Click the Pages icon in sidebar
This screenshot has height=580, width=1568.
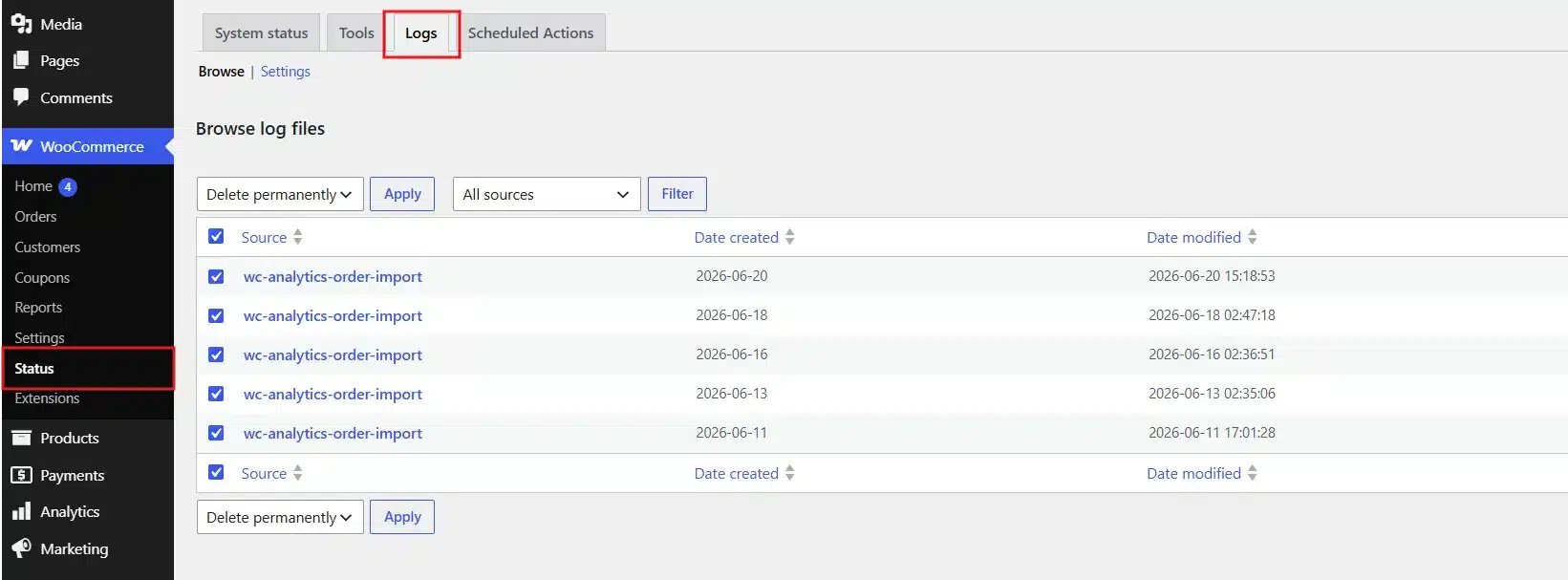pyautogui.click(x=21, y=60)
